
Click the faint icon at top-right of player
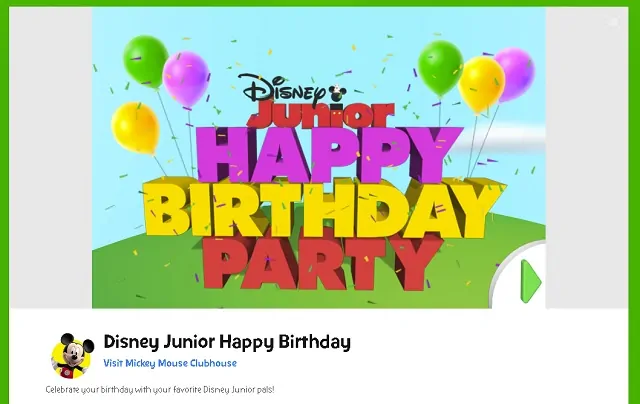tap(613, 22)
